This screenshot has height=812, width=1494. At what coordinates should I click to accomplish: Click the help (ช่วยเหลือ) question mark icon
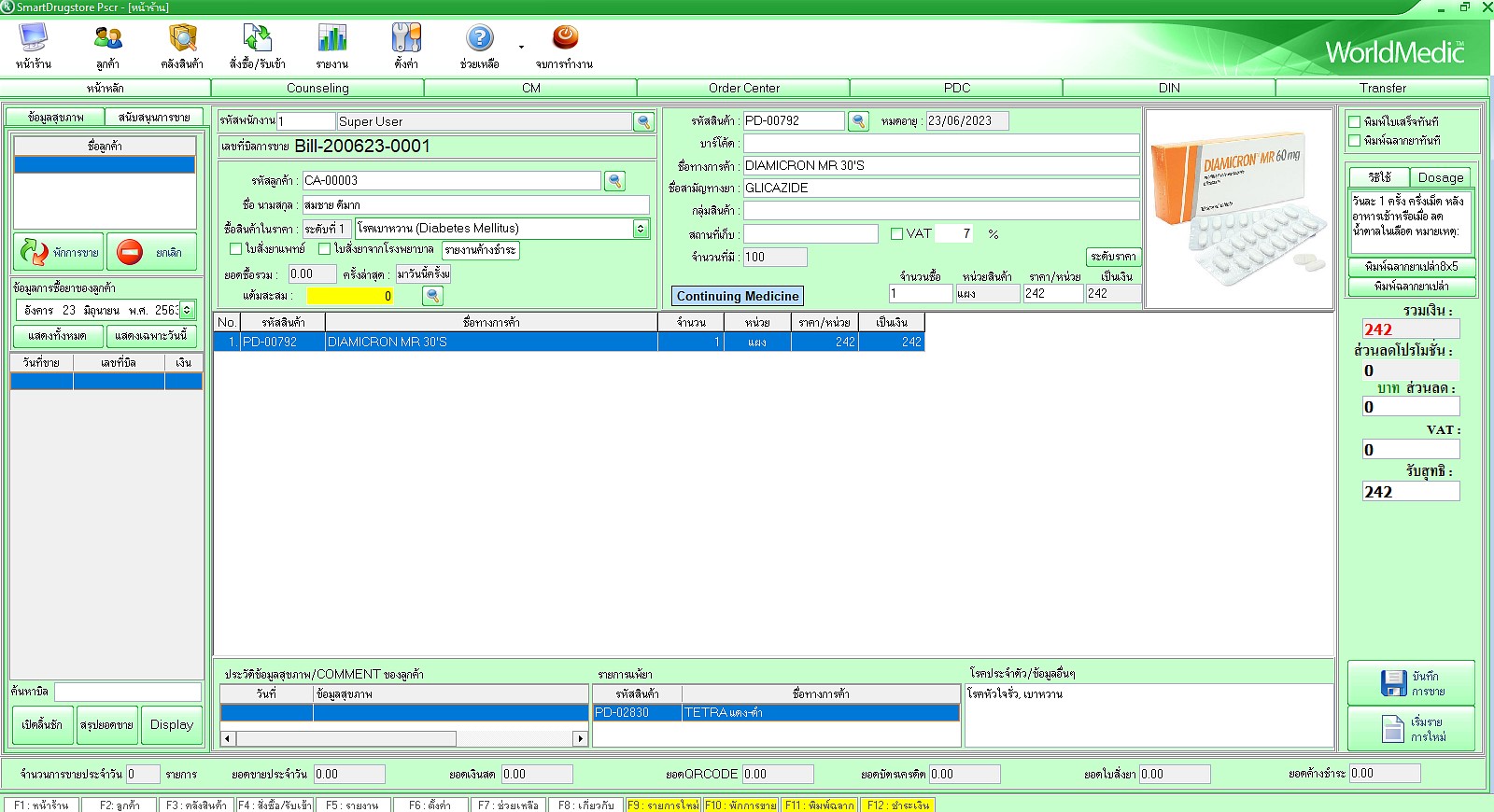pos(479,39)
